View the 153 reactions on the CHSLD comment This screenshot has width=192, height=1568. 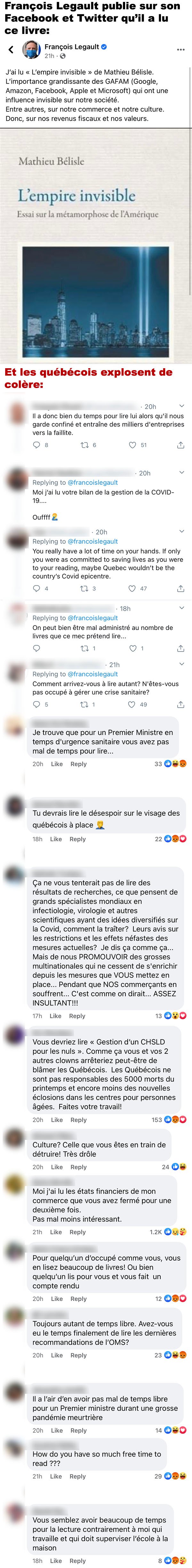tap(169, 1120)
